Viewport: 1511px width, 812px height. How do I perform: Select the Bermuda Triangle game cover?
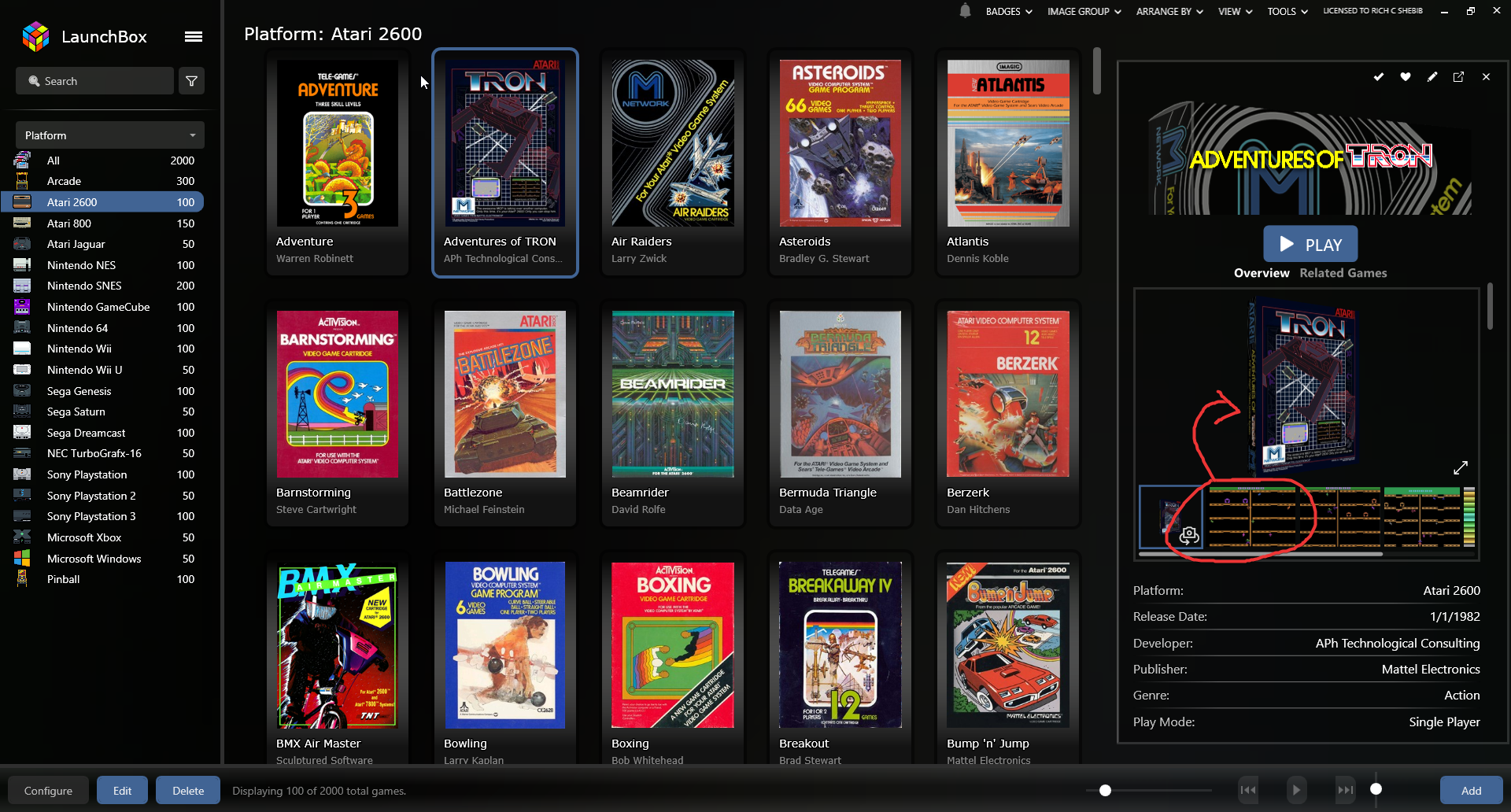pyautogui.click(x=840, y=394)
